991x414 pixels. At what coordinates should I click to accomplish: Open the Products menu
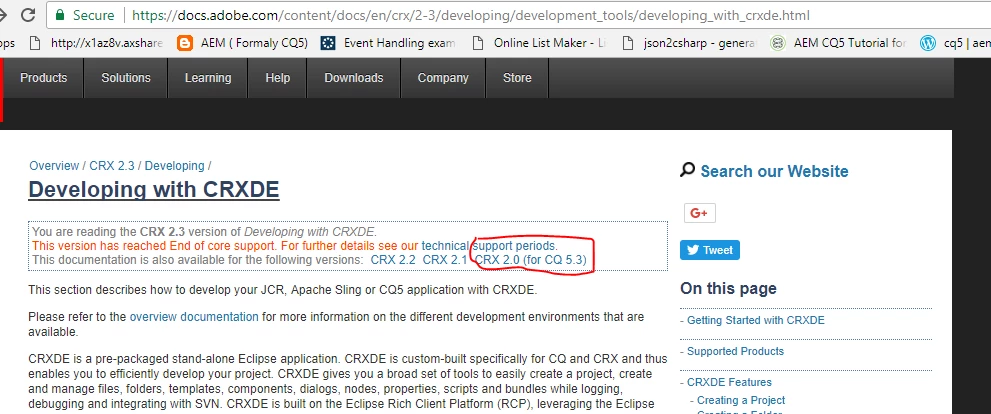point(44,78)
